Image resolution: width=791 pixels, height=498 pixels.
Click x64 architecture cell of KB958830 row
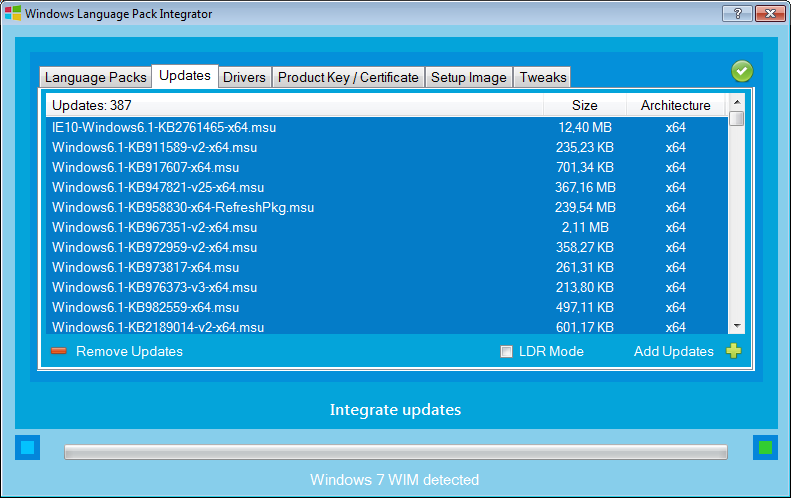[675, 207]
